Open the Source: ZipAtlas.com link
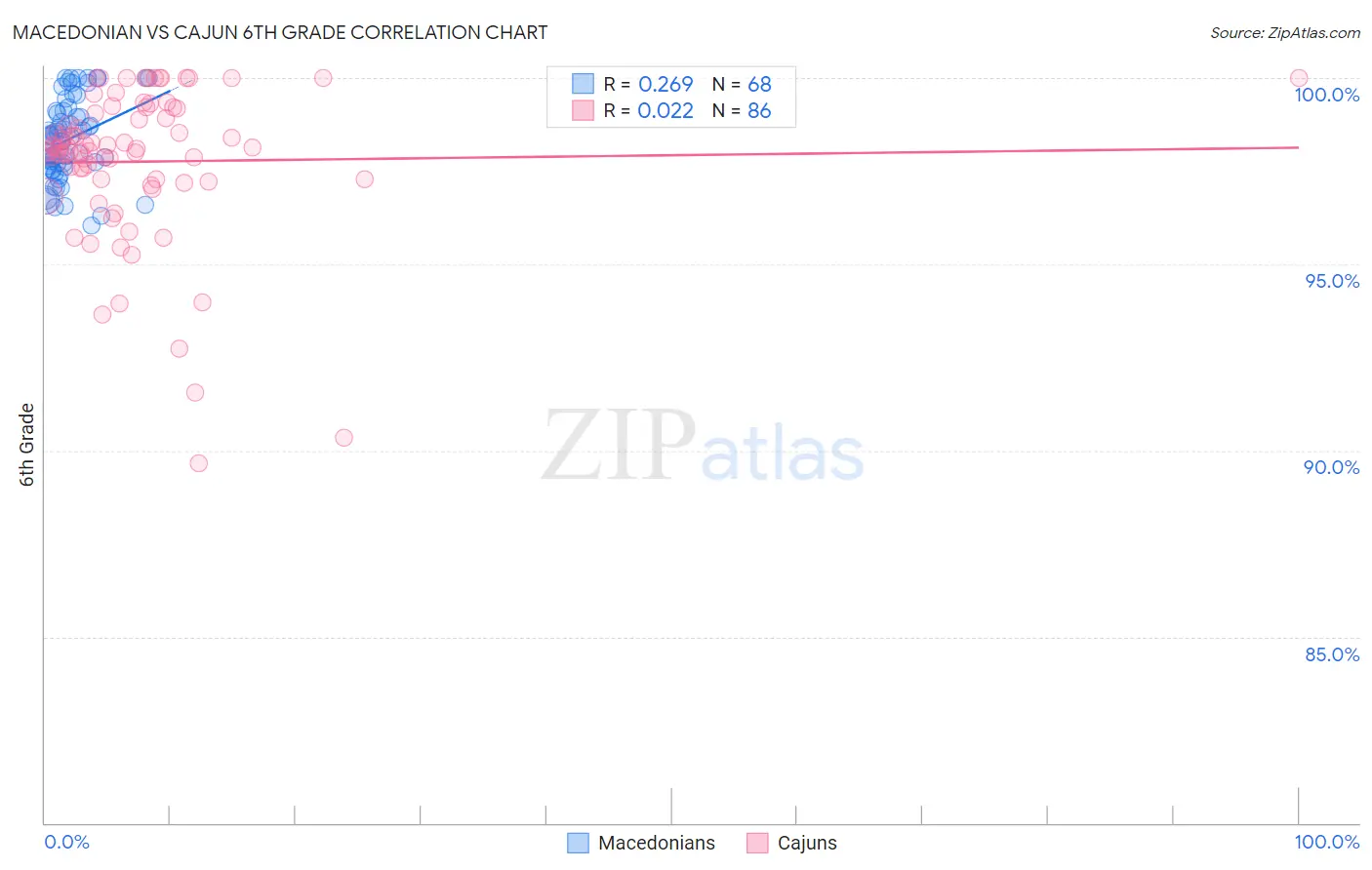The image size is (1372, 870). tap(1285, 32)
